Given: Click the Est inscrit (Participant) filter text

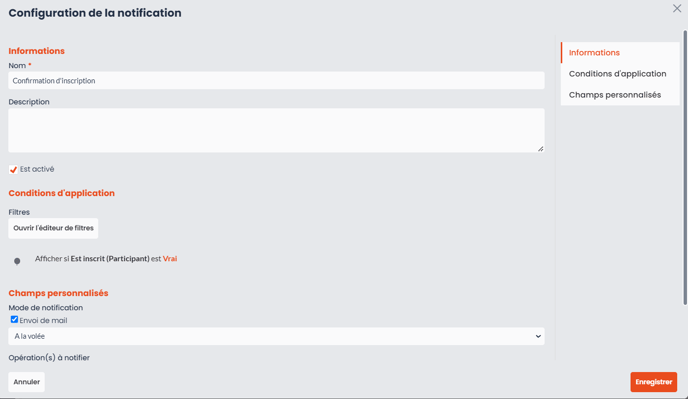Looking at the screenshot, I should click(x=110, y=259).
